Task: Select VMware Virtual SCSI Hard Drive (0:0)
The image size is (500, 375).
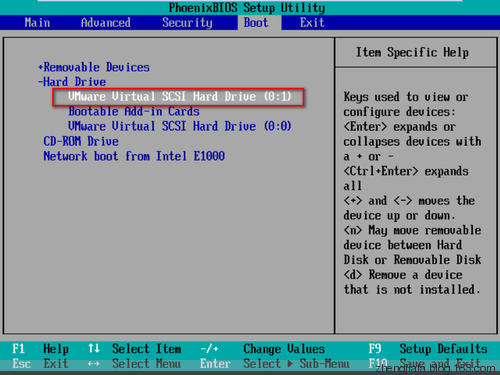Action: pyautogui.click(x=180, y=126)
